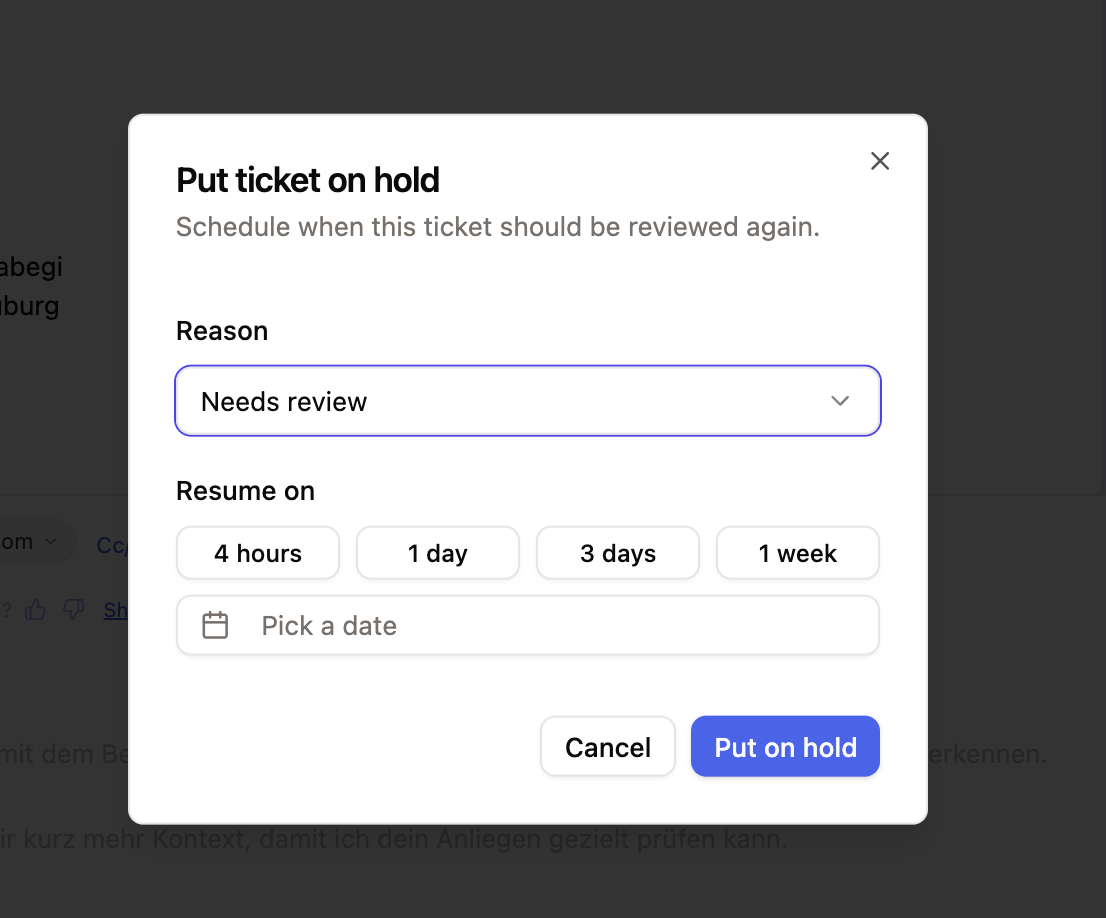Click the schedule description subtitle text
1106x918 pixels.
pyautogui.click(x=497, y=227)
